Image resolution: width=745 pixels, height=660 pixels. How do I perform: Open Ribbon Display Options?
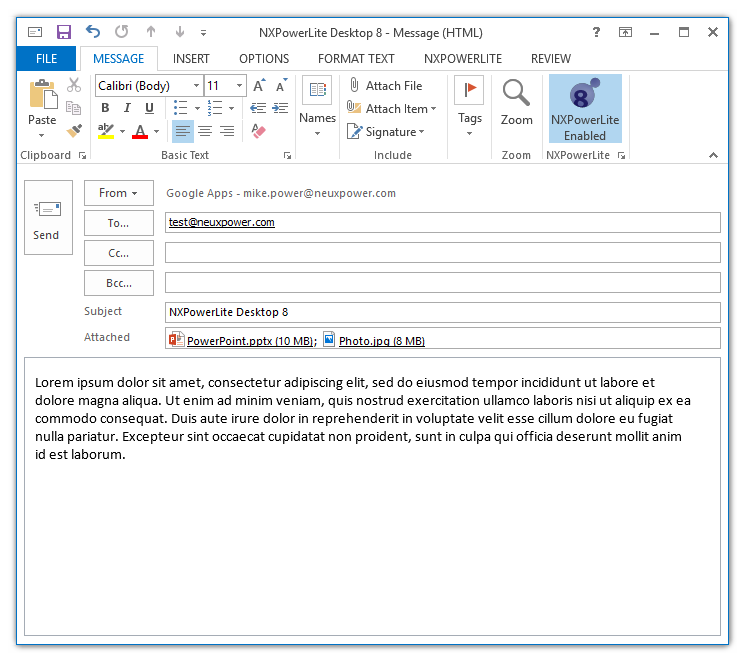click(625, 32)
